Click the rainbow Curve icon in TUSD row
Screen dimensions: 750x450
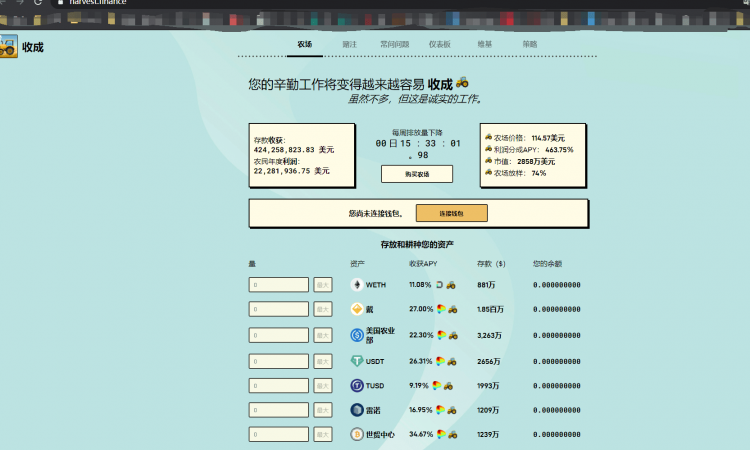tap(437, 385)
